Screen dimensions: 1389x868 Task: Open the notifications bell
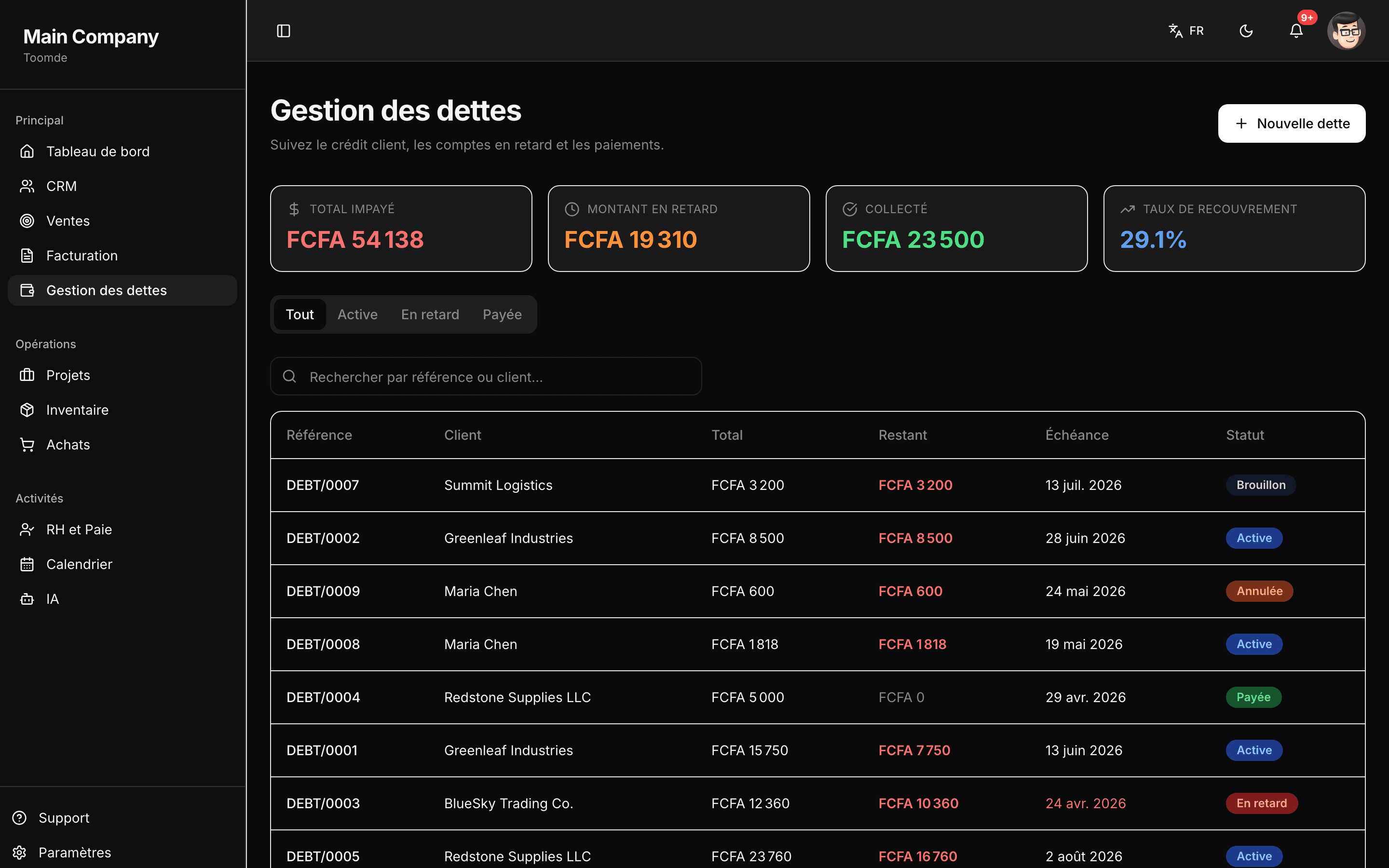tap(1296, 31)
